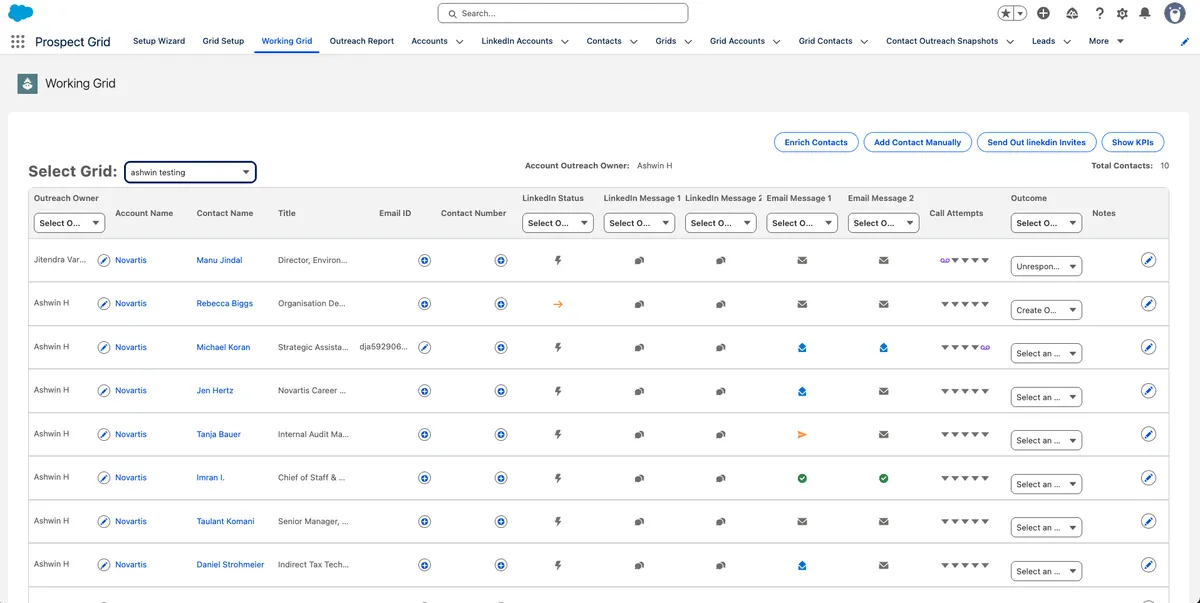Edit owner pencil in Manu Jindal row
The width and height of the screenshot is (1200, 603).
pyautogui.click(x=104, y=260)
